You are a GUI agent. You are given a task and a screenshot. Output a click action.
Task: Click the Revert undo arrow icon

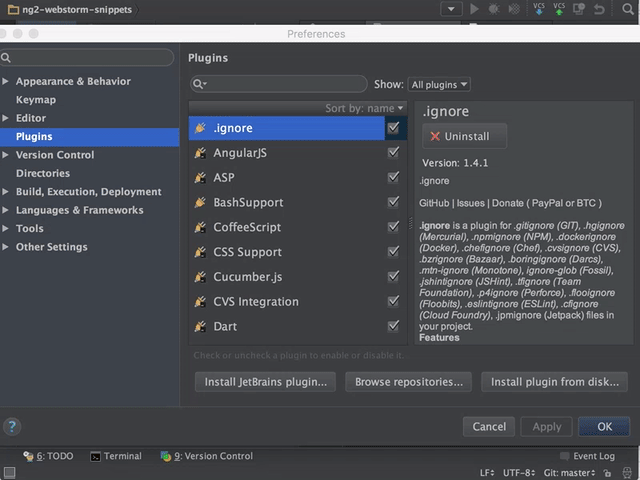(599, 9)
